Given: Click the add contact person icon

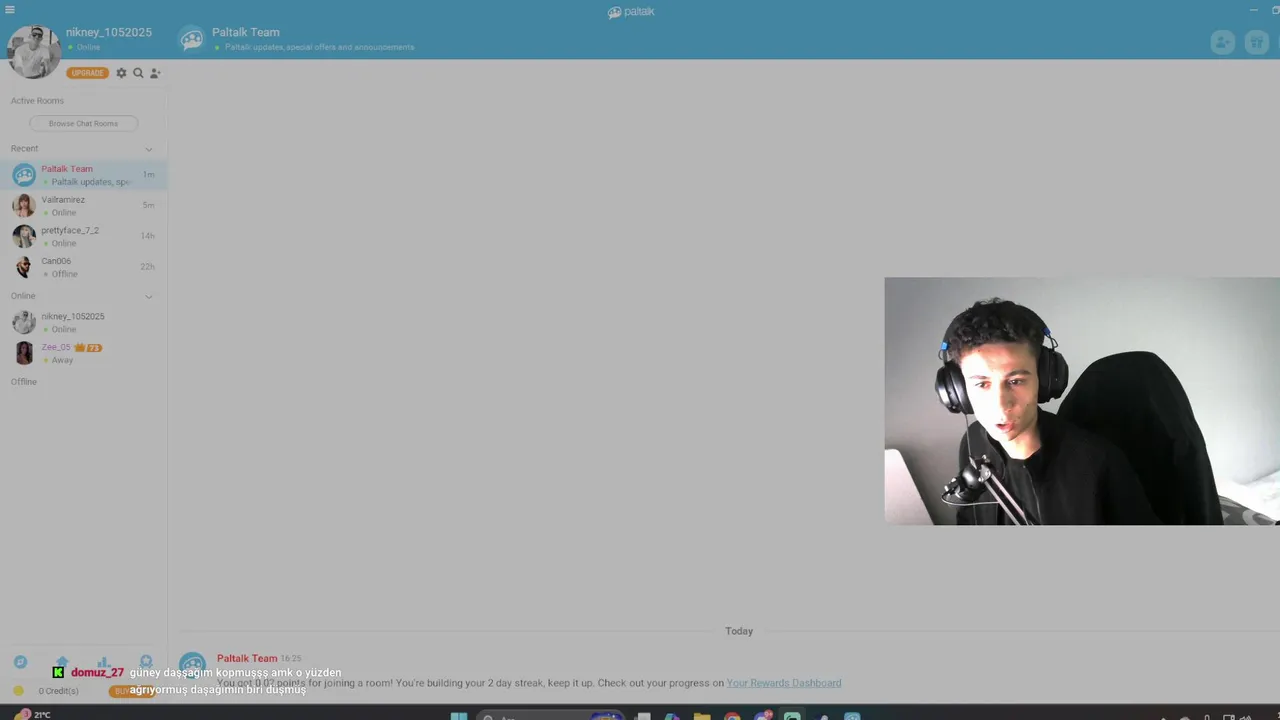Looking at the screenshot, I should click(x=155, y=73).
